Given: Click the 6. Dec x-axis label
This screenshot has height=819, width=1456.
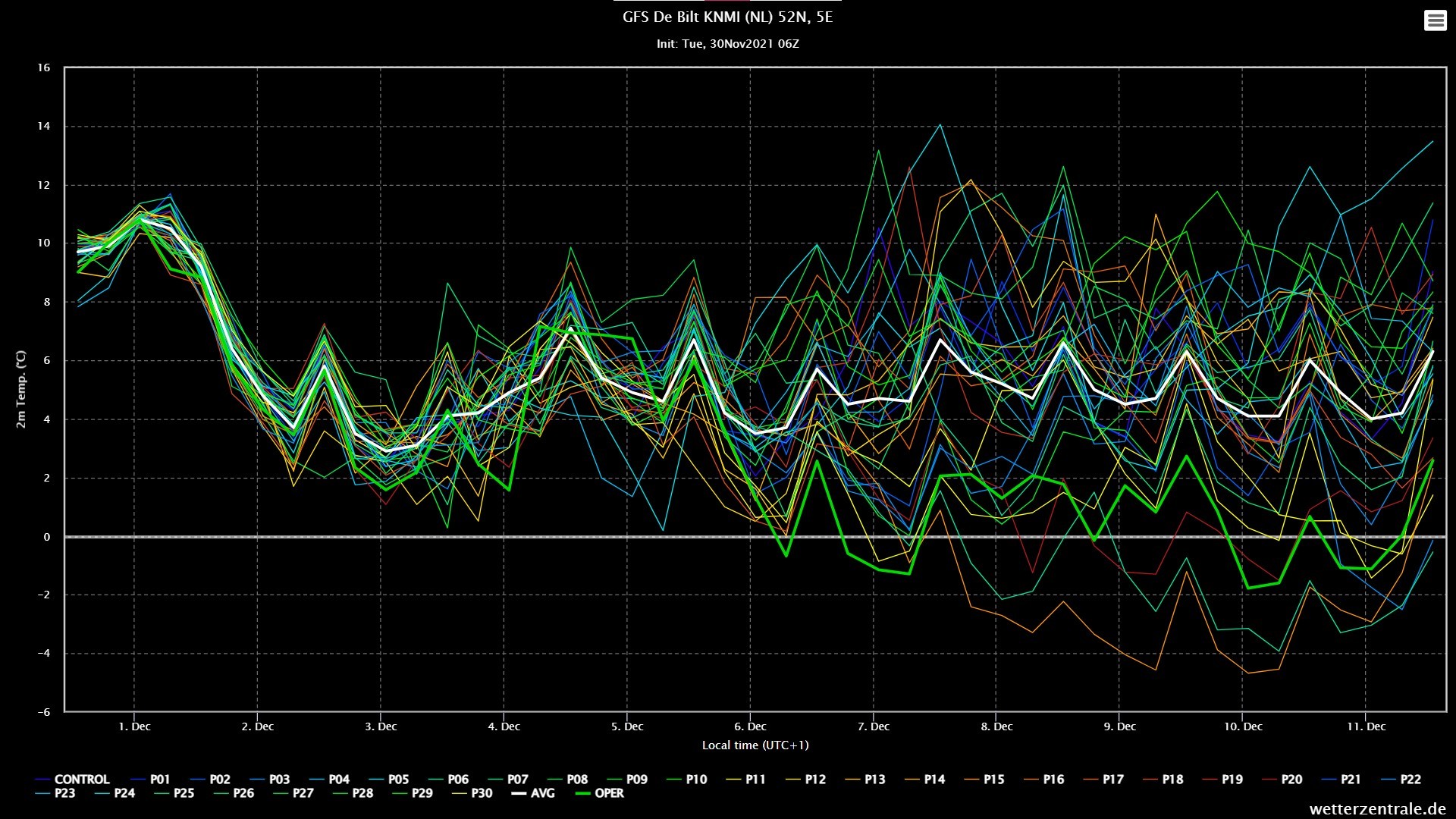Looking at the screenshot, I should coord(750,726).
